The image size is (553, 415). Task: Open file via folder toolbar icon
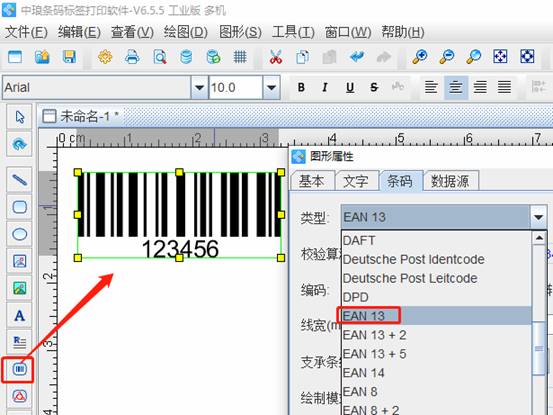tap(42, 57)
